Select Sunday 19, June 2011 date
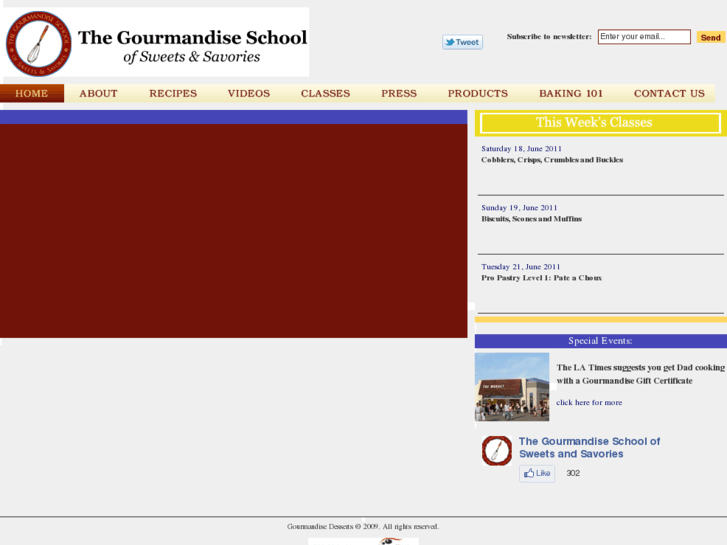Viewport: 727px width, 545px height. click(x=519, y=208)
